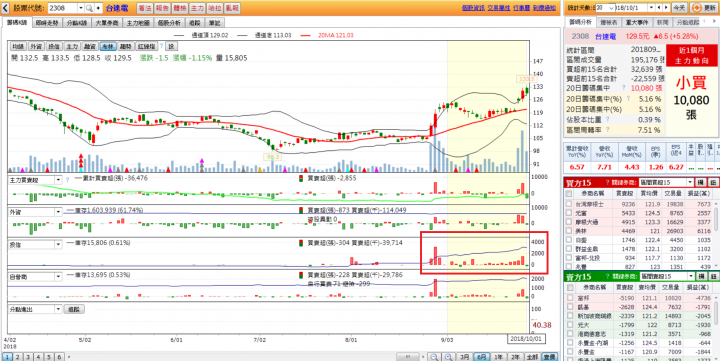Open the 大單券商 tab
This screenshot has height=361, width=720.
click(107, 23)
